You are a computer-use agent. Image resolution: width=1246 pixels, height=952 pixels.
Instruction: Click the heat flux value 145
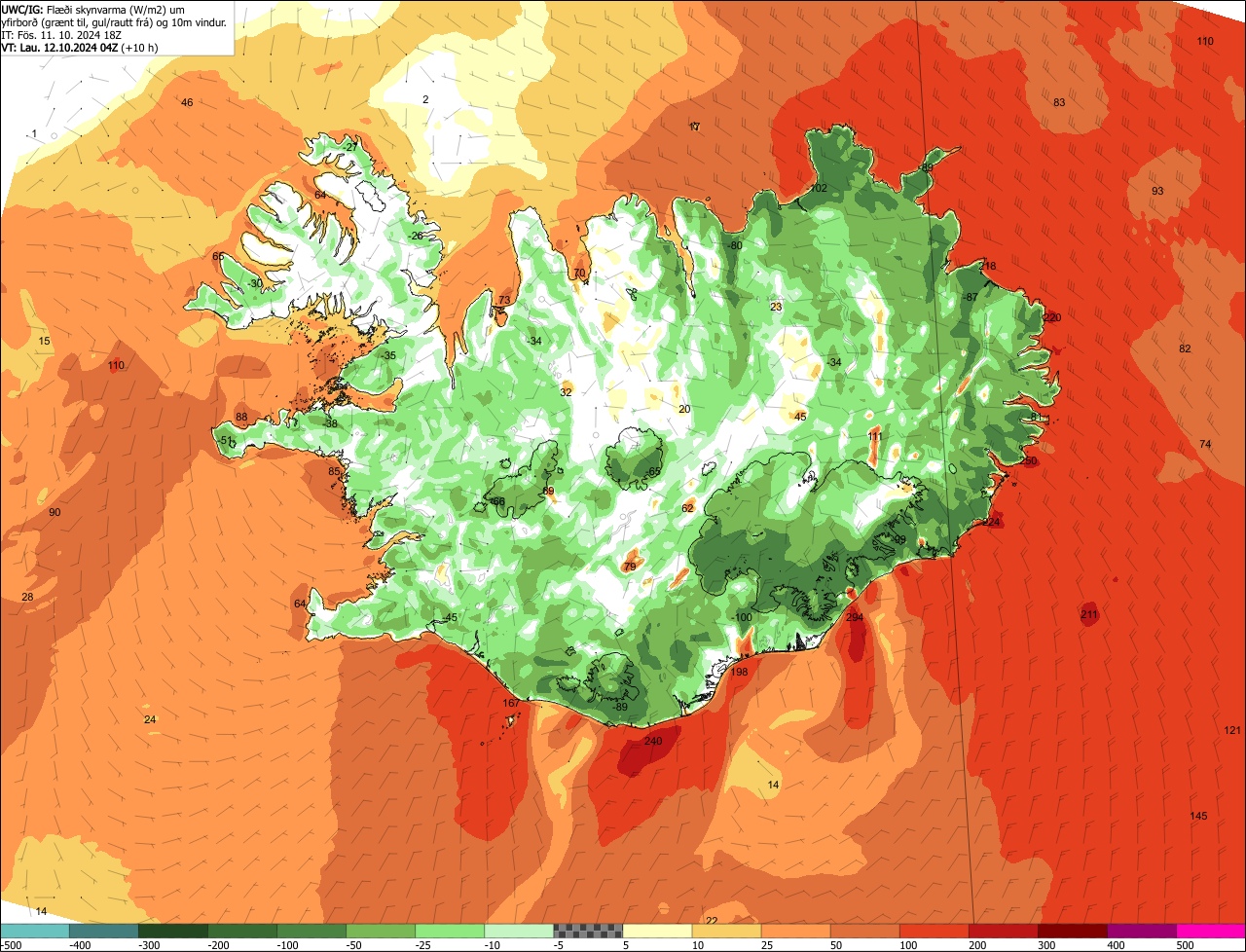coord(1198,816)
